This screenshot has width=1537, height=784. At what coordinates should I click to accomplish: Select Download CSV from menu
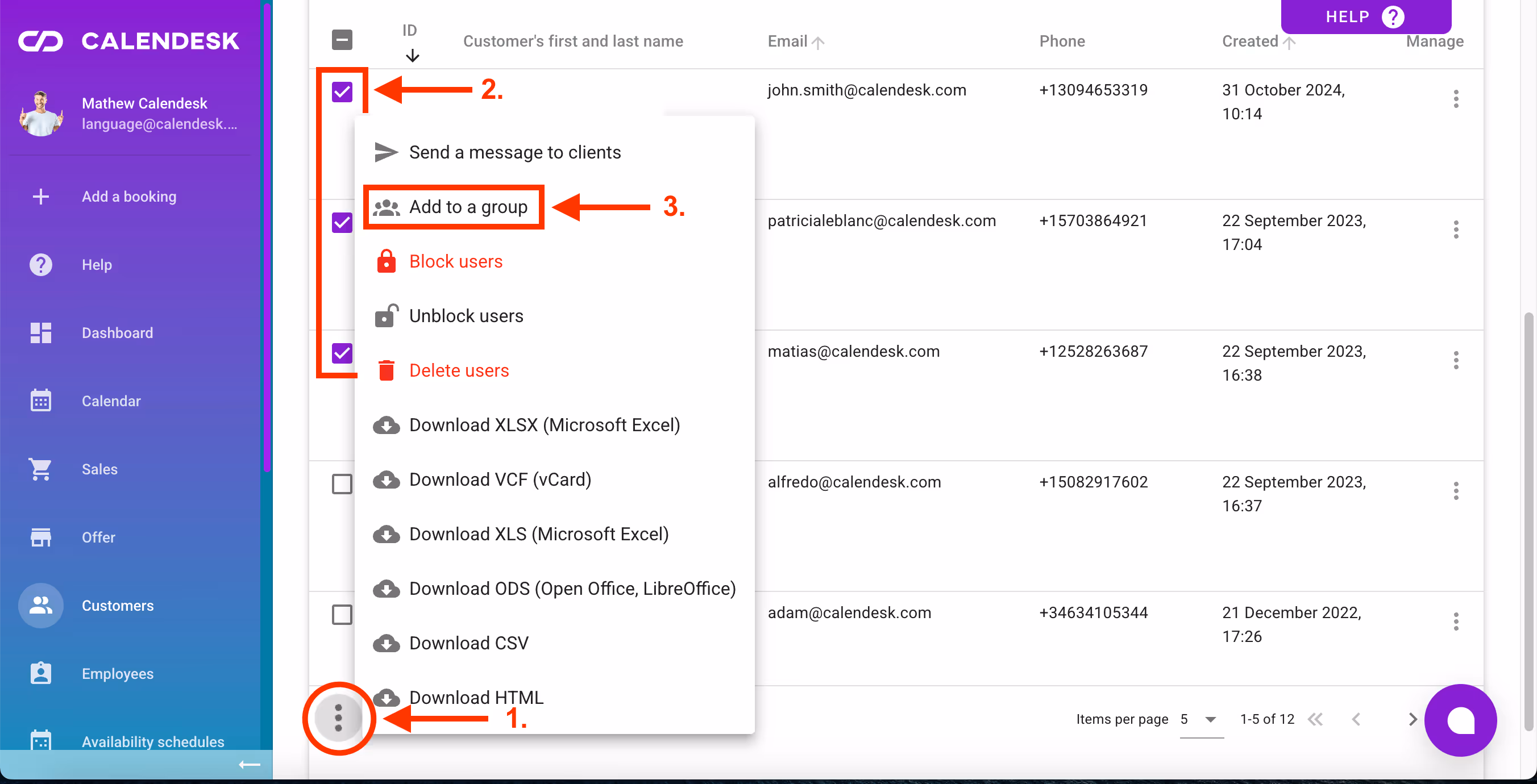tap(468, 643)
